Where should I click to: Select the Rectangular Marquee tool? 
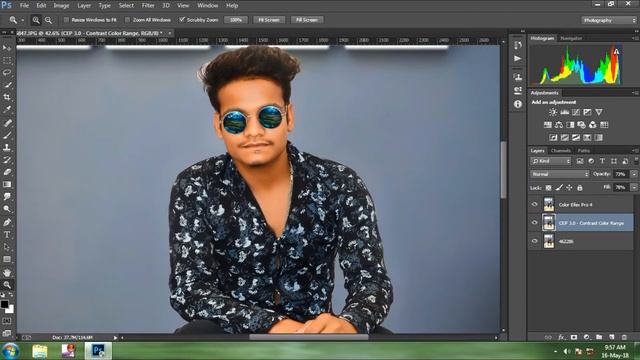point(7,60)
